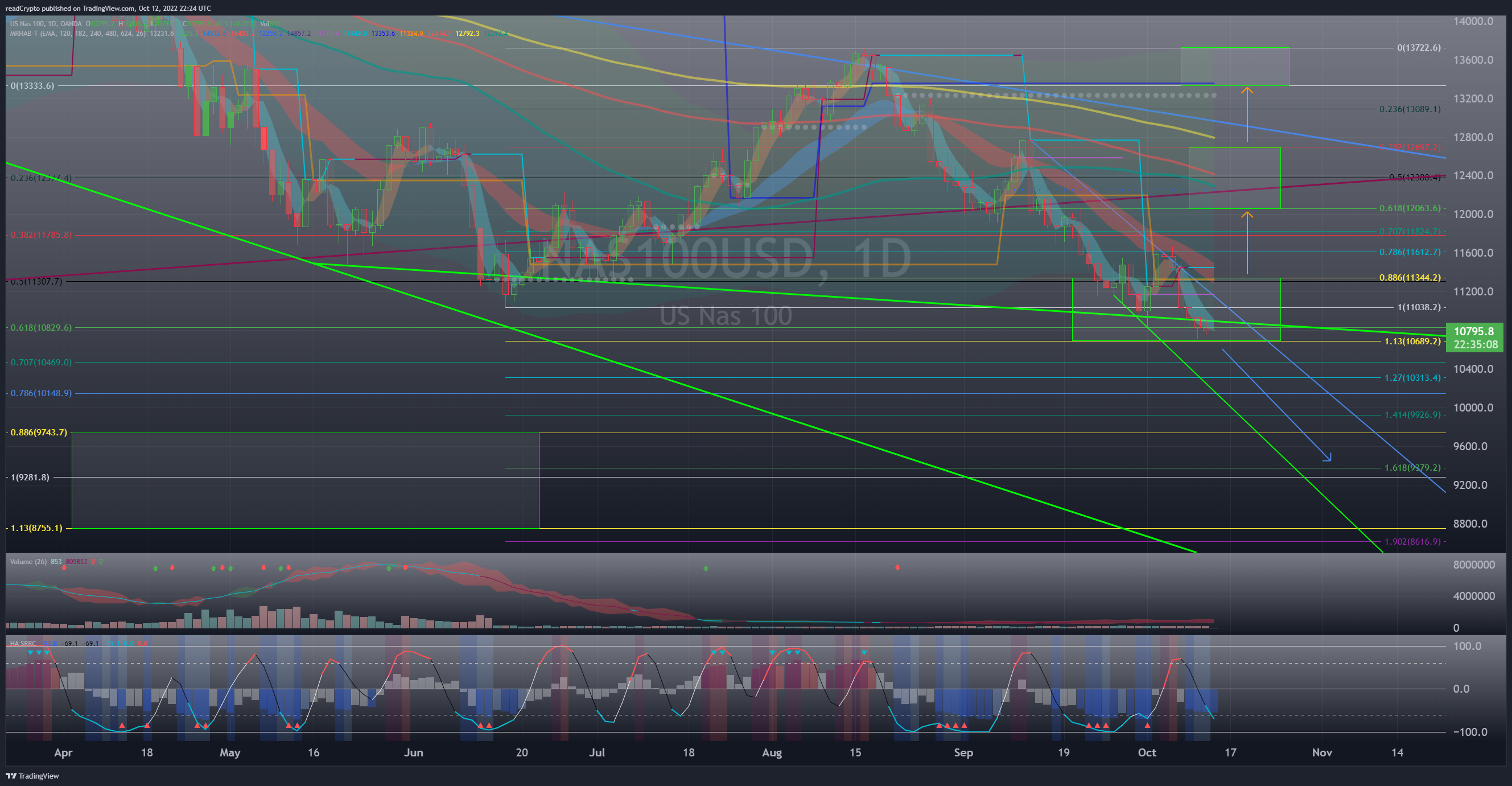Click the Sep label on the time axis
This screenshot has width=1512, height=786.
pyautogui.click(x=963, y=752)
